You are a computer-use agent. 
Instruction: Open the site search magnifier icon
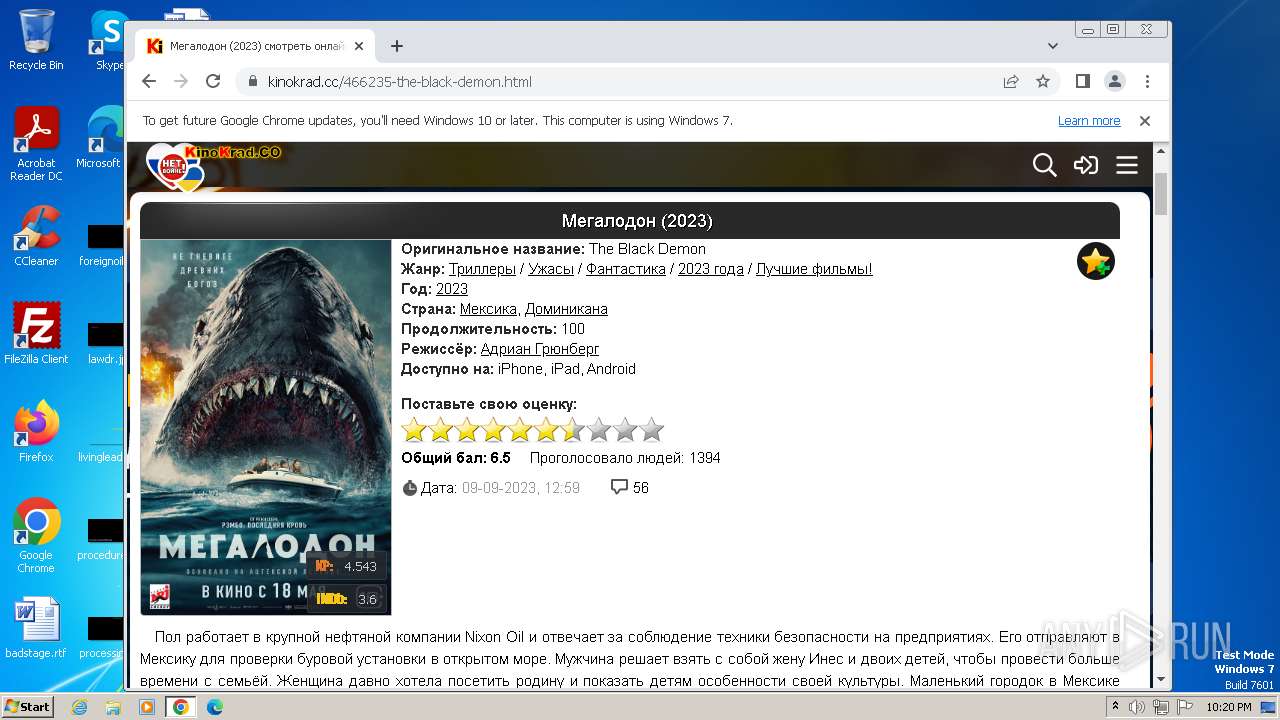coord(1044,165)
